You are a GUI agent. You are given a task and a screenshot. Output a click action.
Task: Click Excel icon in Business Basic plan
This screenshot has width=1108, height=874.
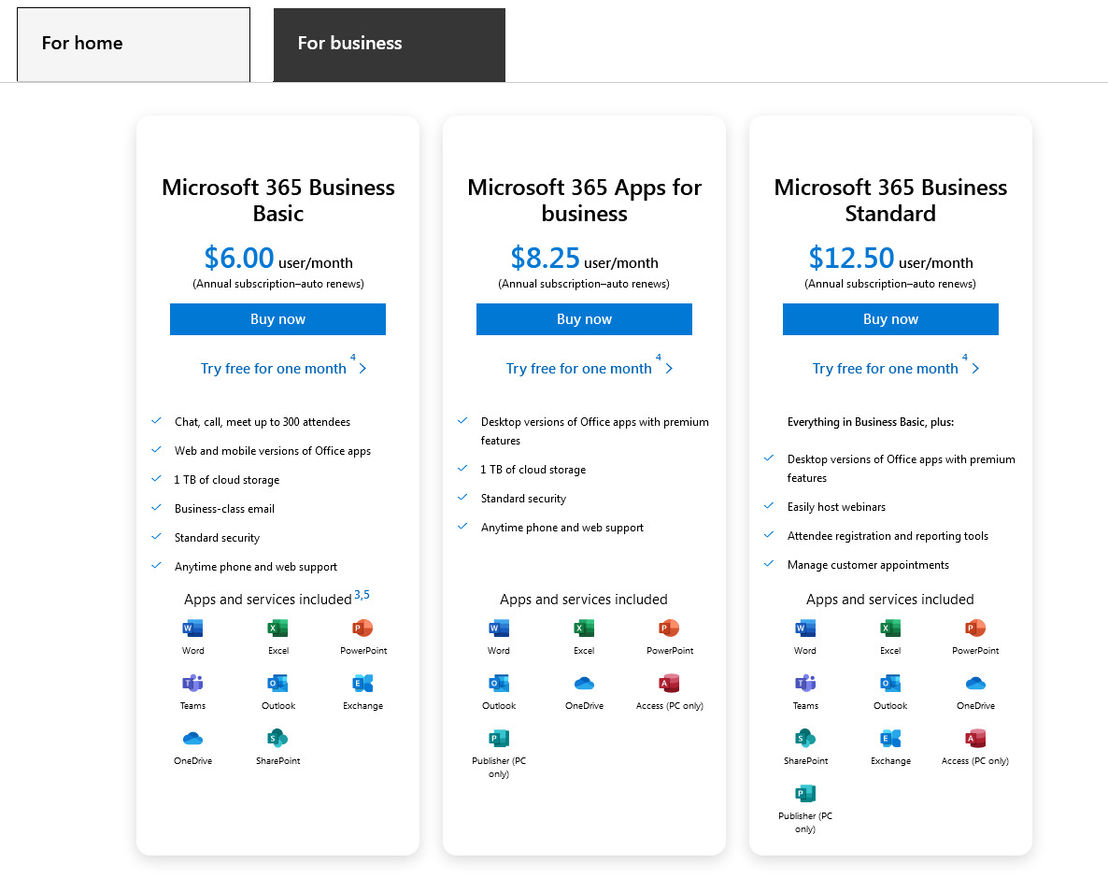coord(278,628)
